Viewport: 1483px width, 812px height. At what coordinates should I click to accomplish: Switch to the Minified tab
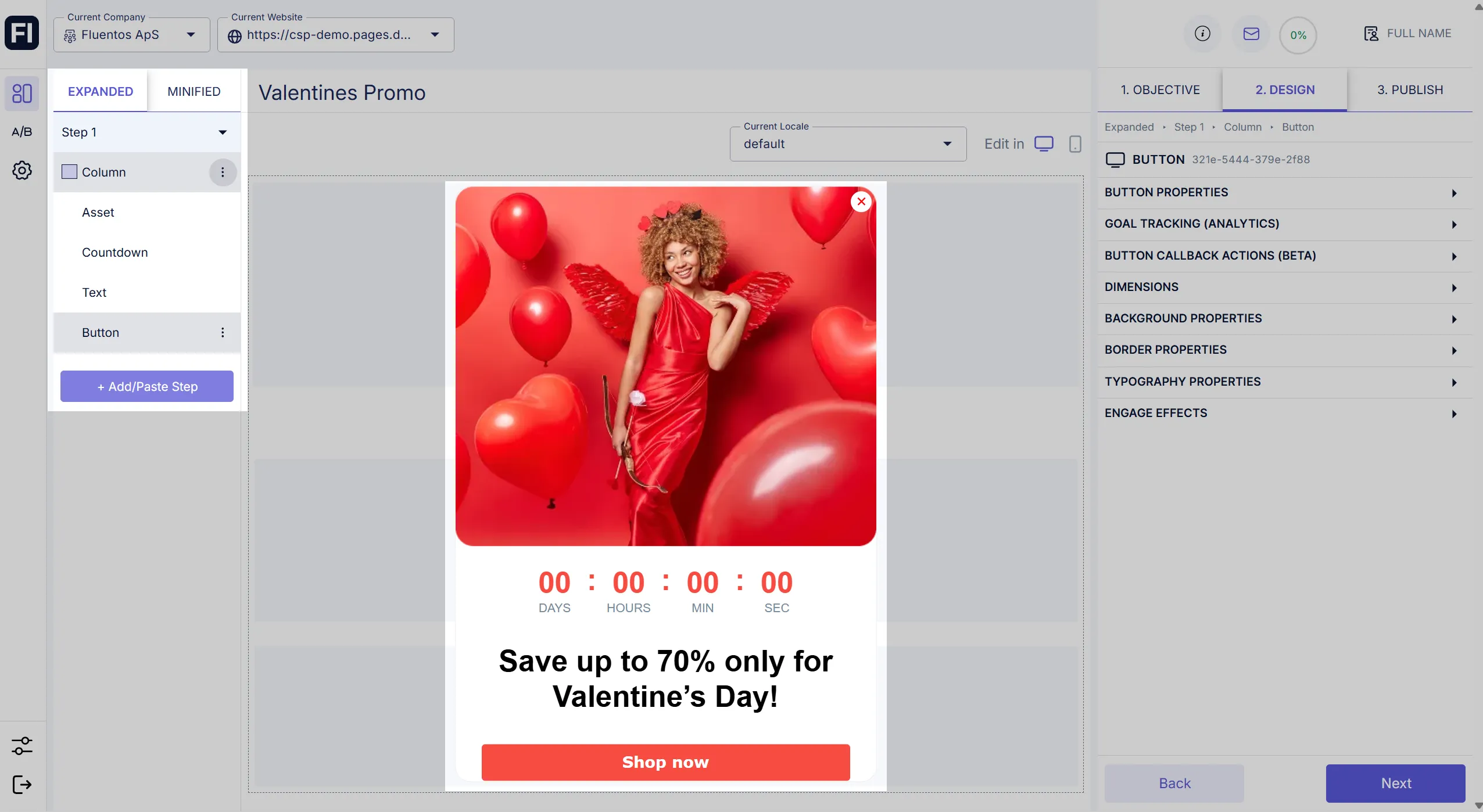pos(194,91)
